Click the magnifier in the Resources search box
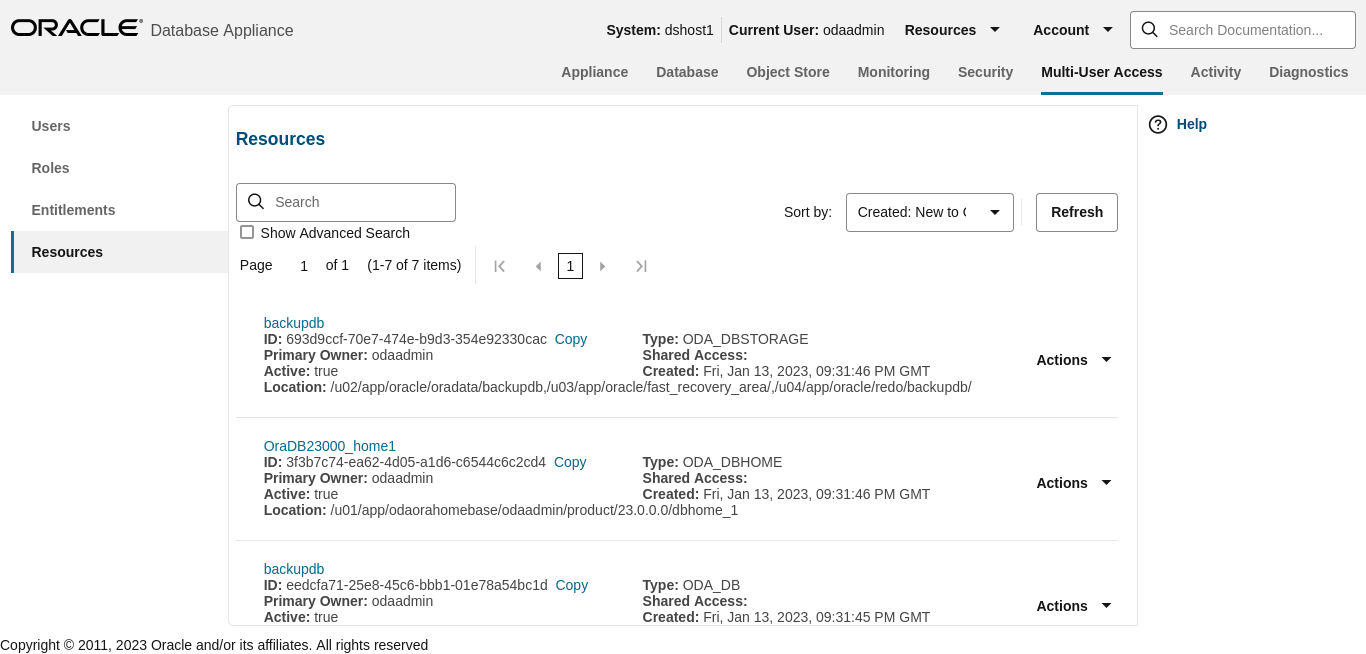Viewport: 1366px width, 654px height. point(256,202)
